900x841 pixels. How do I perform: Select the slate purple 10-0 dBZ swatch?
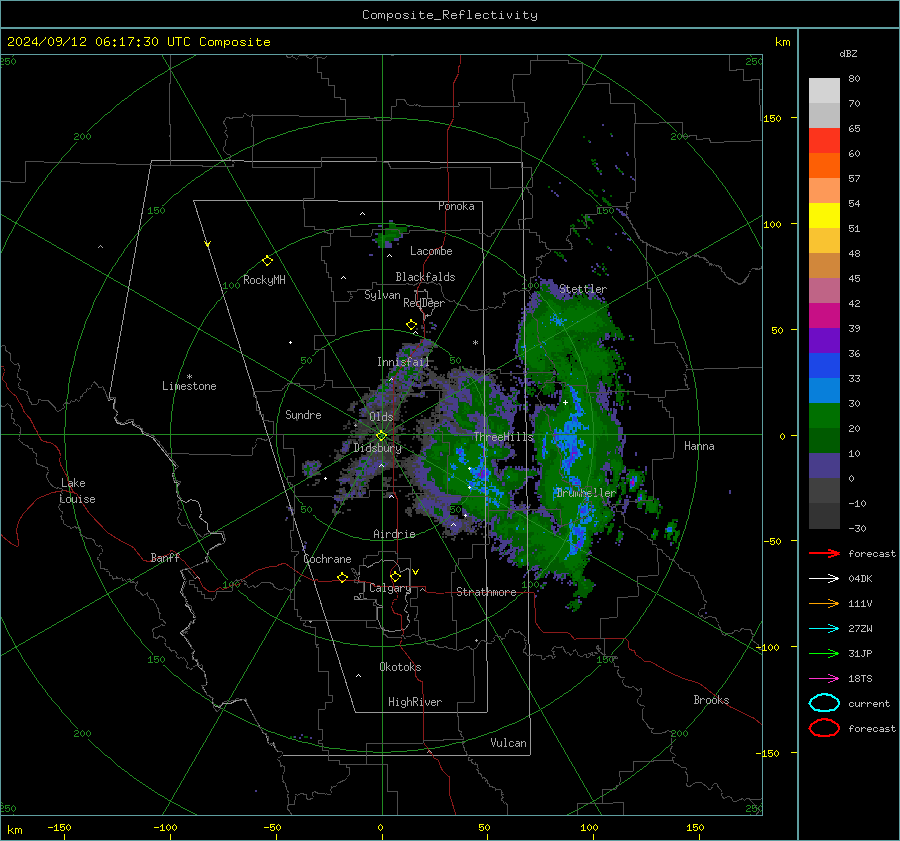[x=824, y=465]
